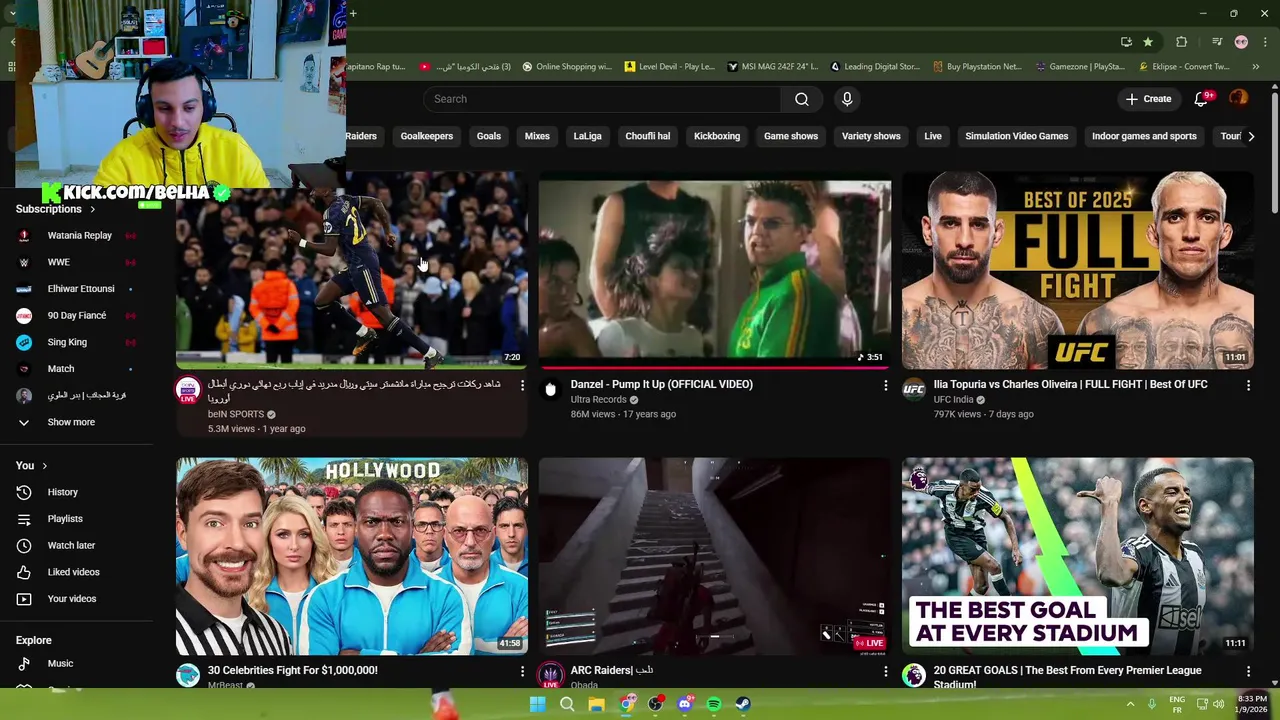The height and width of the screenshot is (720, 1280).
Task: Open 90 Day Fiancé subscription
Action: (x=77, y=316)
